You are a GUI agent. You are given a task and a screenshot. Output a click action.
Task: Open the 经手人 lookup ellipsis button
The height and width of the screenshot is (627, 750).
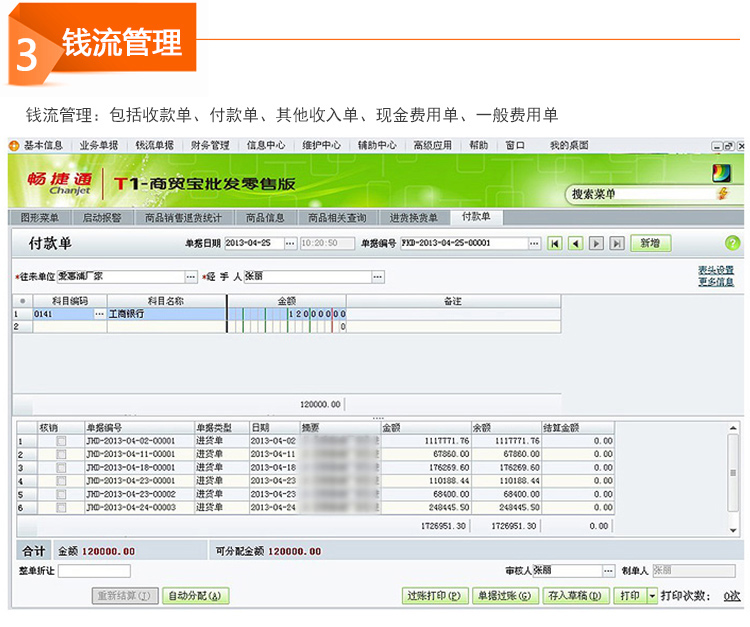377,276
